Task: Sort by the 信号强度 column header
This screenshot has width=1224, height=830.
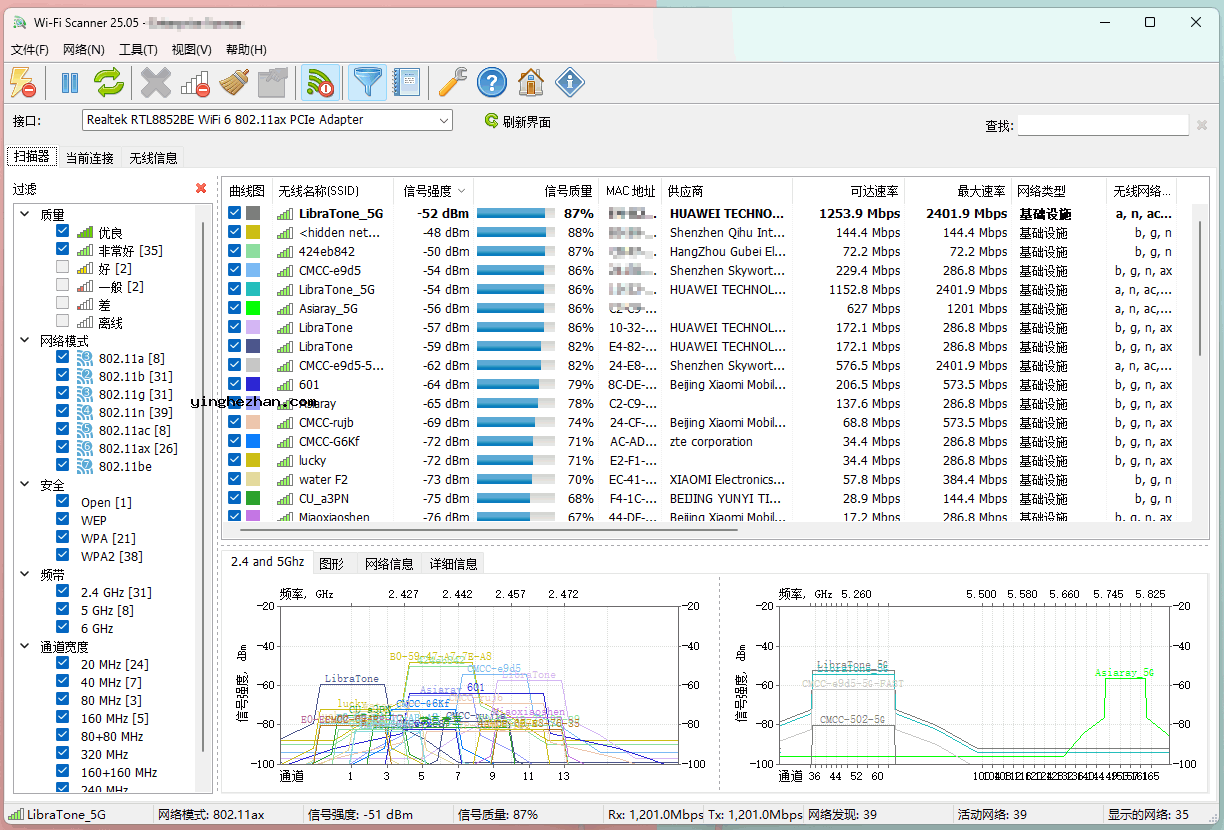Action: [434, 191]
